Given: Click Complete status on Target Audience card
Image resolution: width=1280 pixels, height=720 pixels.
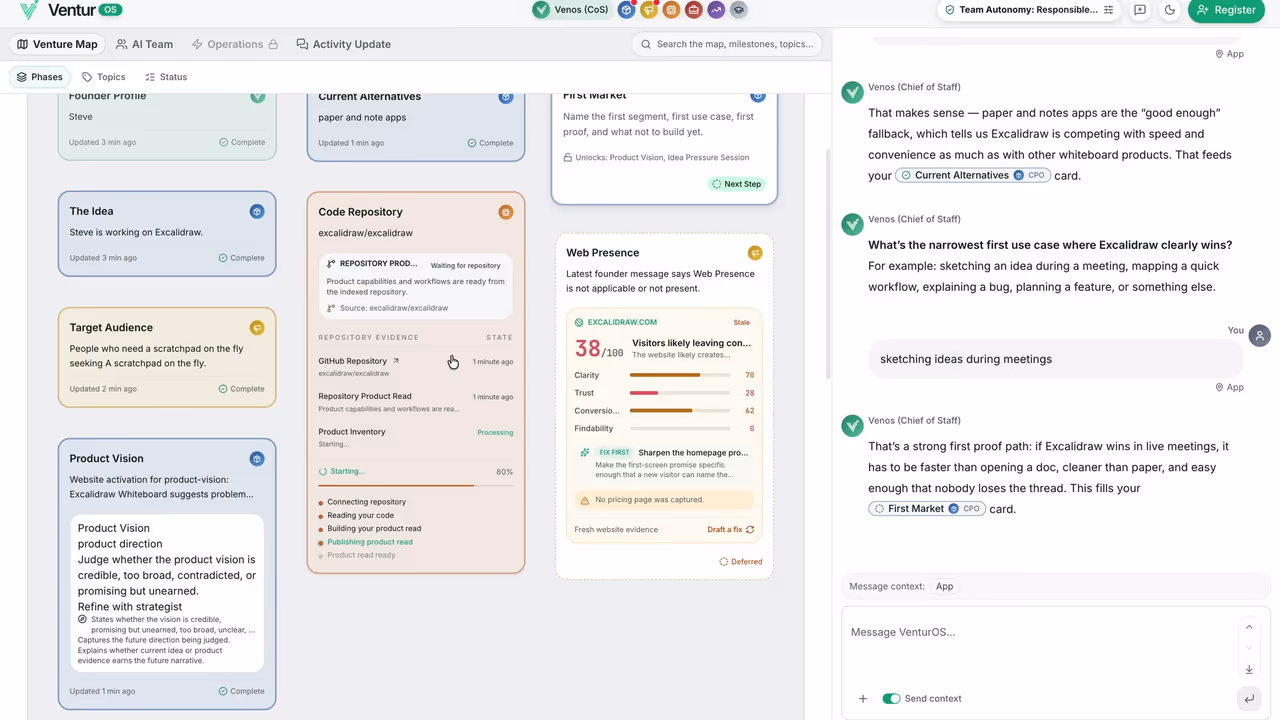Looking at the screenshot, I should point(242,389).
